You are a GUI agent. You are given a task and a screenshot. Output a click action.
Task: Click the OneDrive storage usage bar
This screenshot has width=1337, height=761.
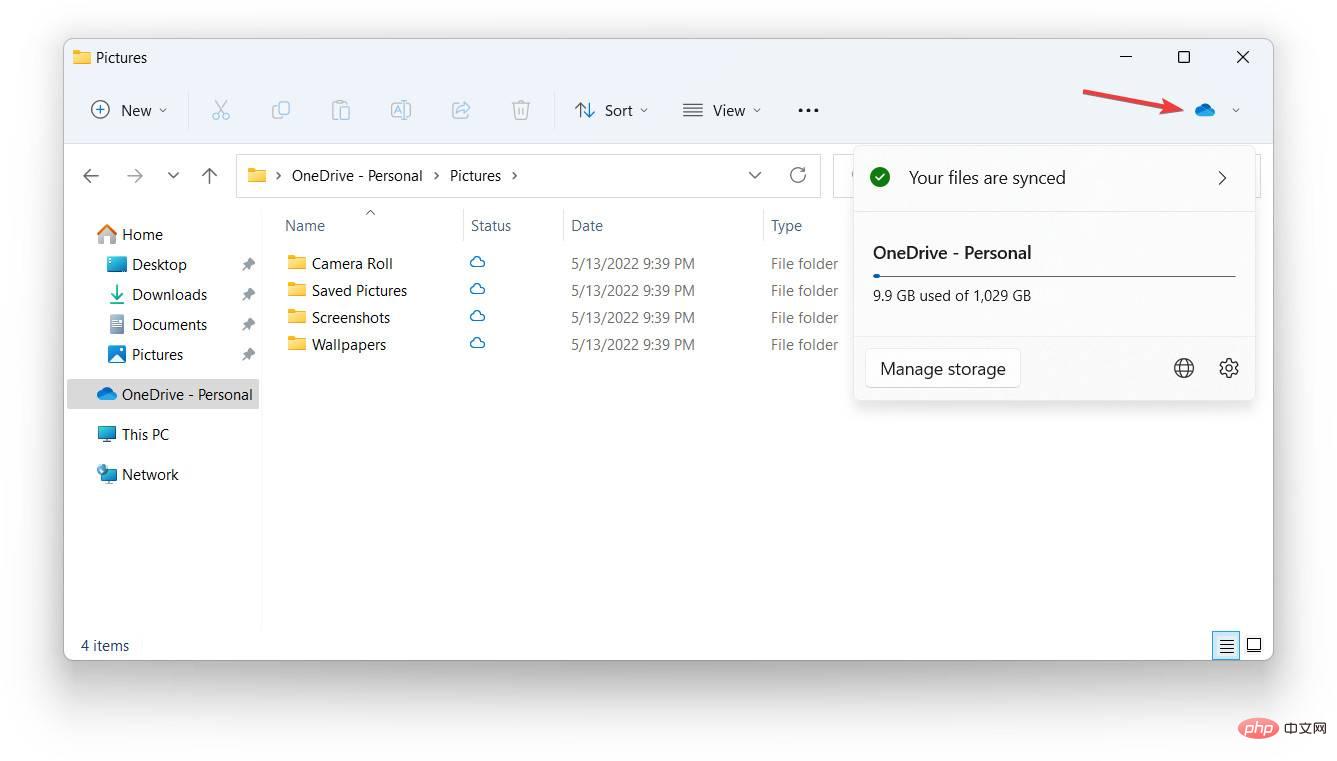pos(1054,276)
